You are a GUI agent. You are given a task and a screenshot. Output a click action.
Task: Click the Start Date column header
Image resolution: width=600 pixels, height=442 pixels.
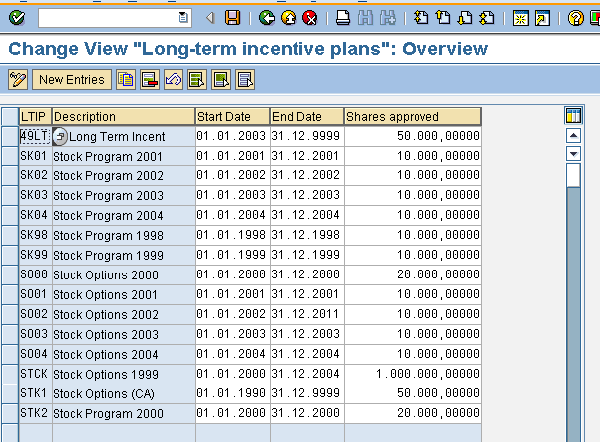click(232, 116)
